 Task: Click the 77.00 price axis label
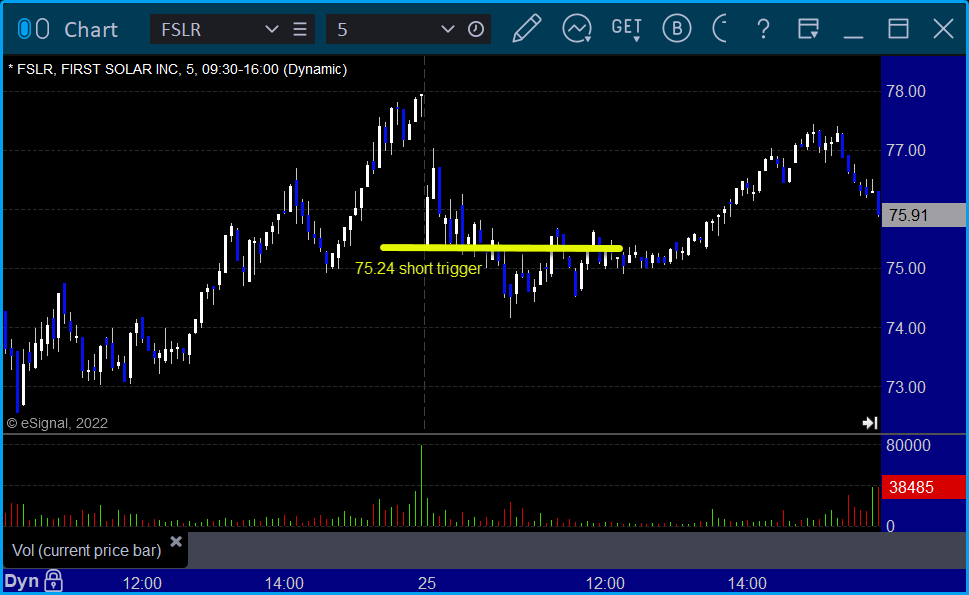(906, 151)
